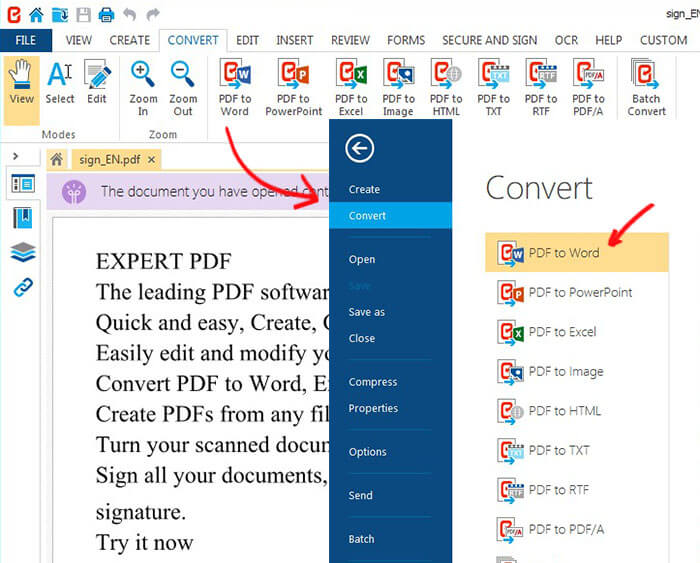
Task: Switch to the SECURE AND SIGN tab
Action: 490,40
